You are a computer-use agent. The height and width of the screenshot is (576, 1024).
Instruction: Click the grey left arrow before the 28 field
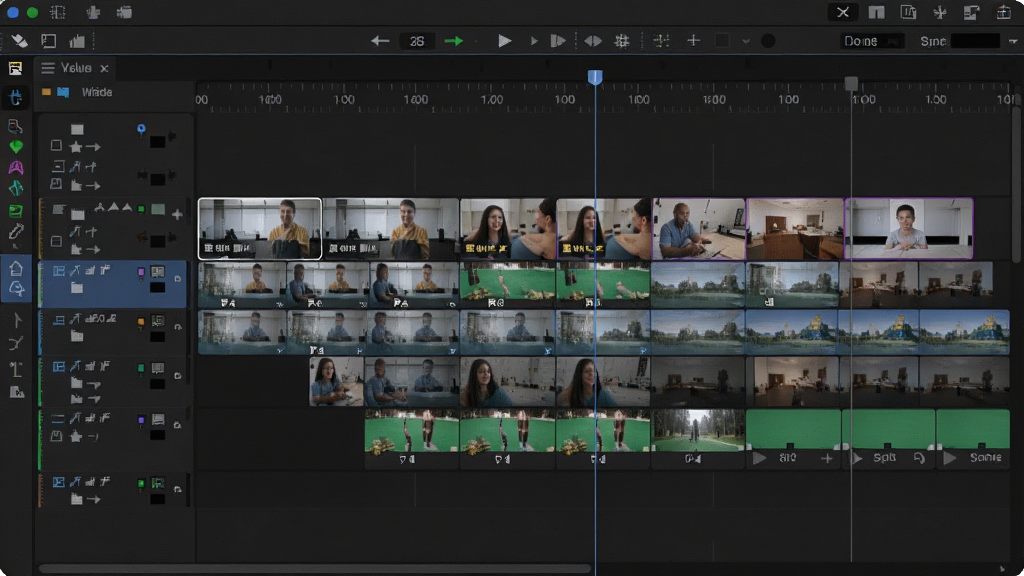(380, 41)
